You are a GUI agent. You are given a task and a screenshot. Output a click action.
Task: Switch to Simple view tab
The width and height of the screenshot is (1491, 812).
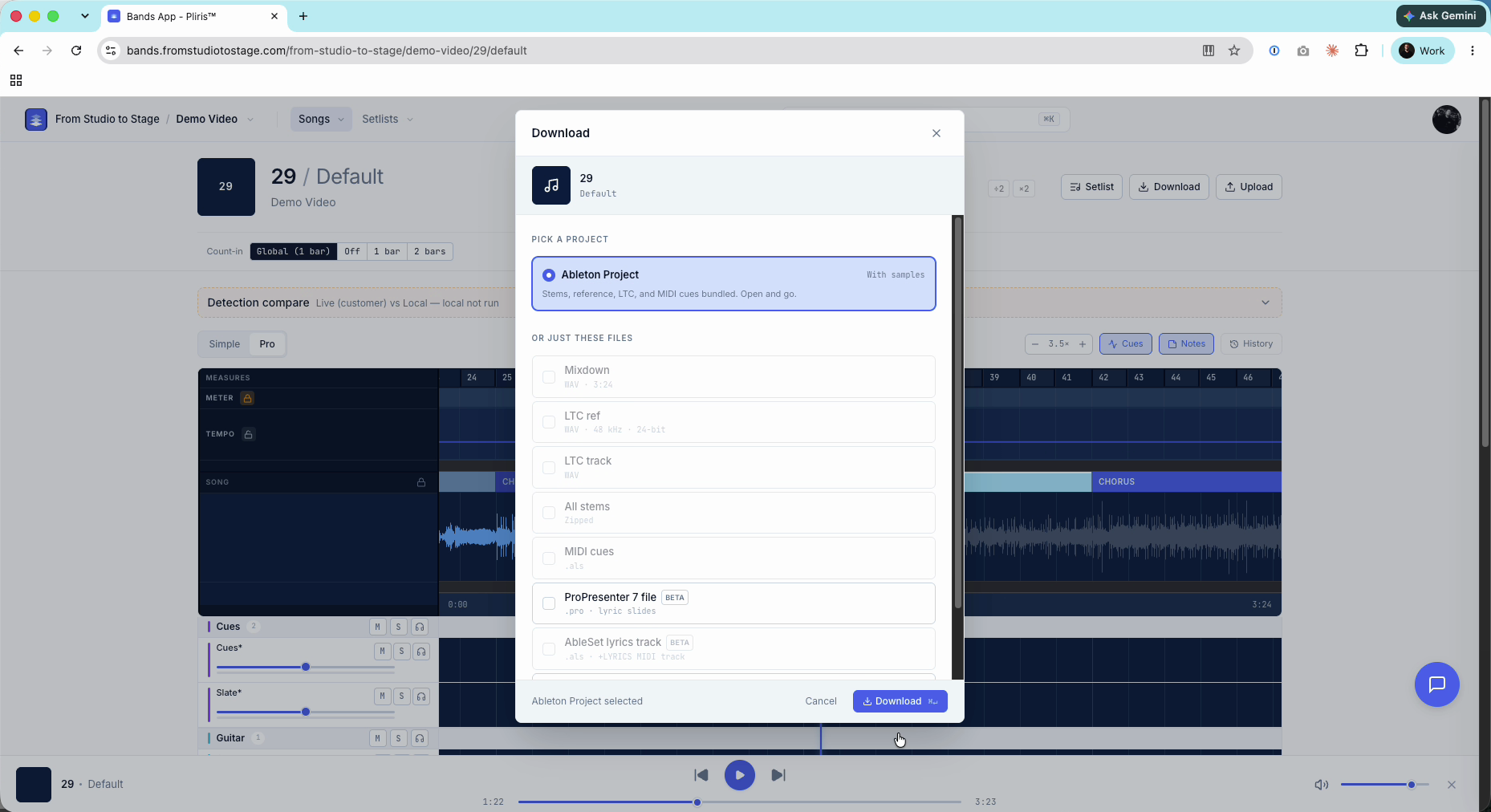click(x=225, y=344)
